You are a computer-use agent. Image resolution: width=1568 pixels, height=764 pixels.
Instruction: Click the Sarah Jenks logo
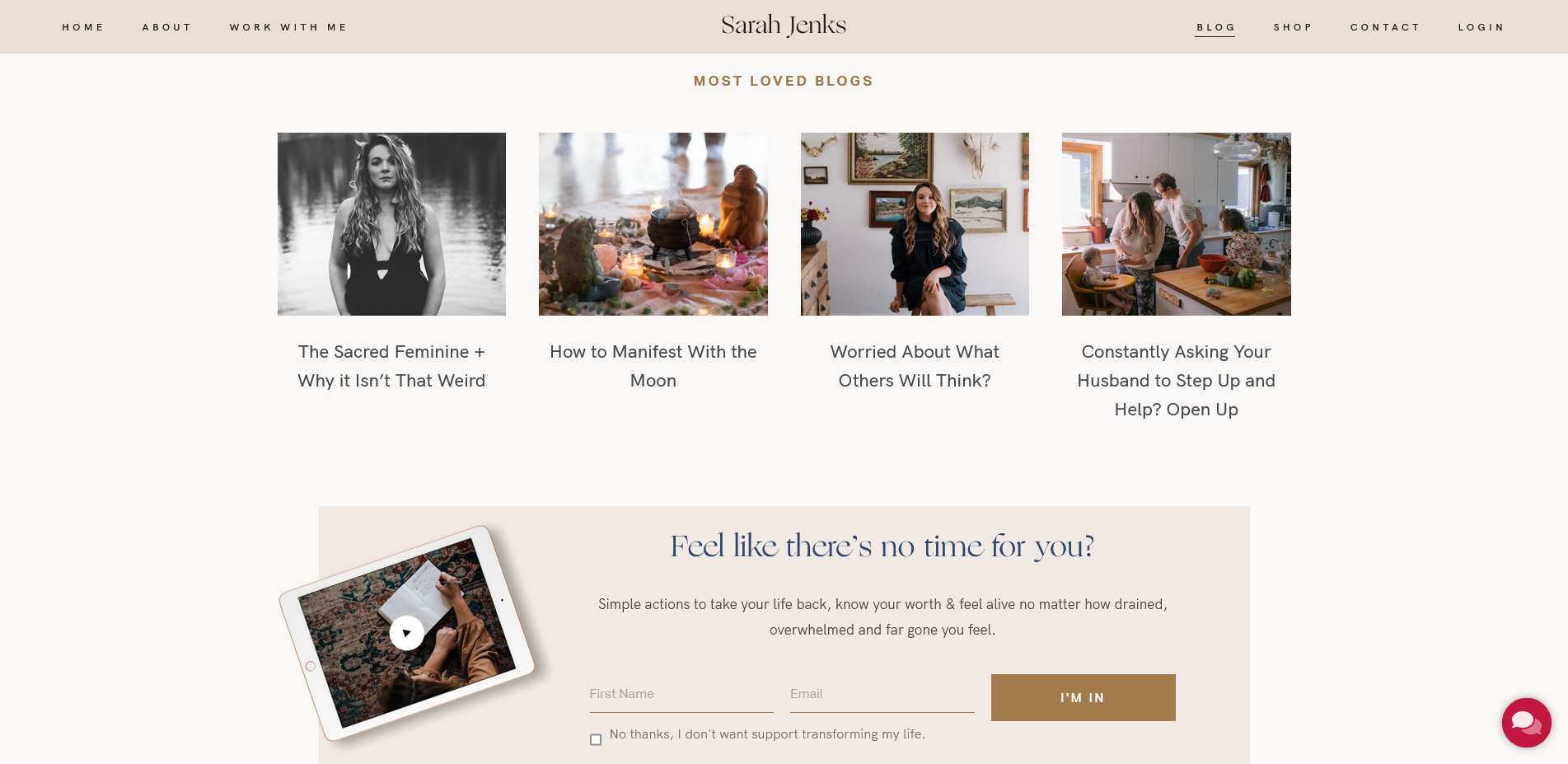[784, 26]
